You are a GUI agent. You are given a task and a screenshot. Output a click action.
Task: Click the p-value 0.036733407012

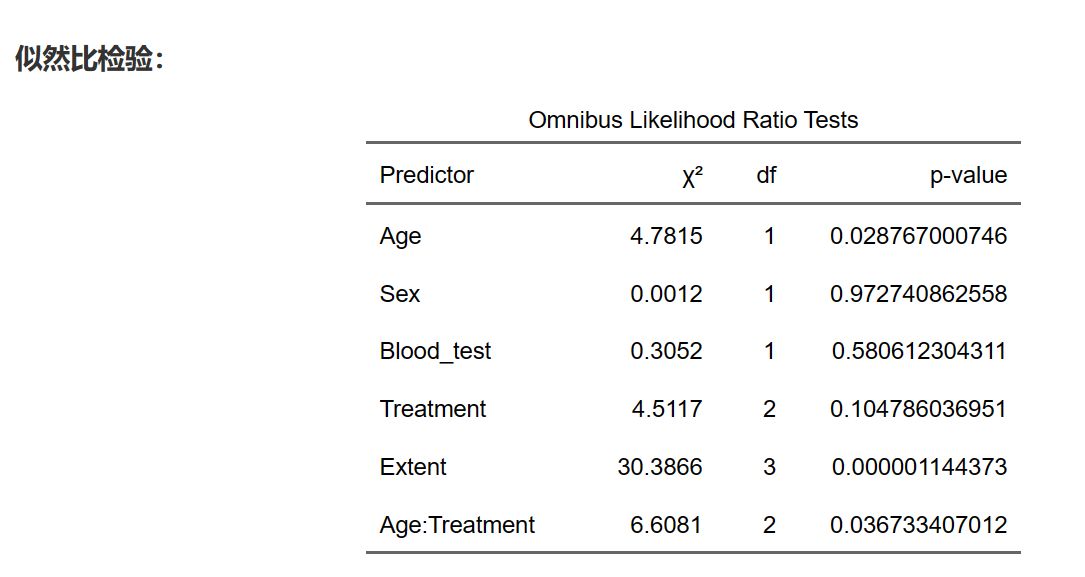point(918,525)
